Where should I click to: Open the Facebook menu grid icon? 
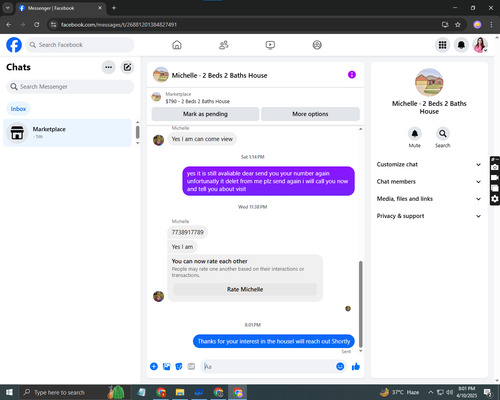pyautogui.click(x=442, y=45)
